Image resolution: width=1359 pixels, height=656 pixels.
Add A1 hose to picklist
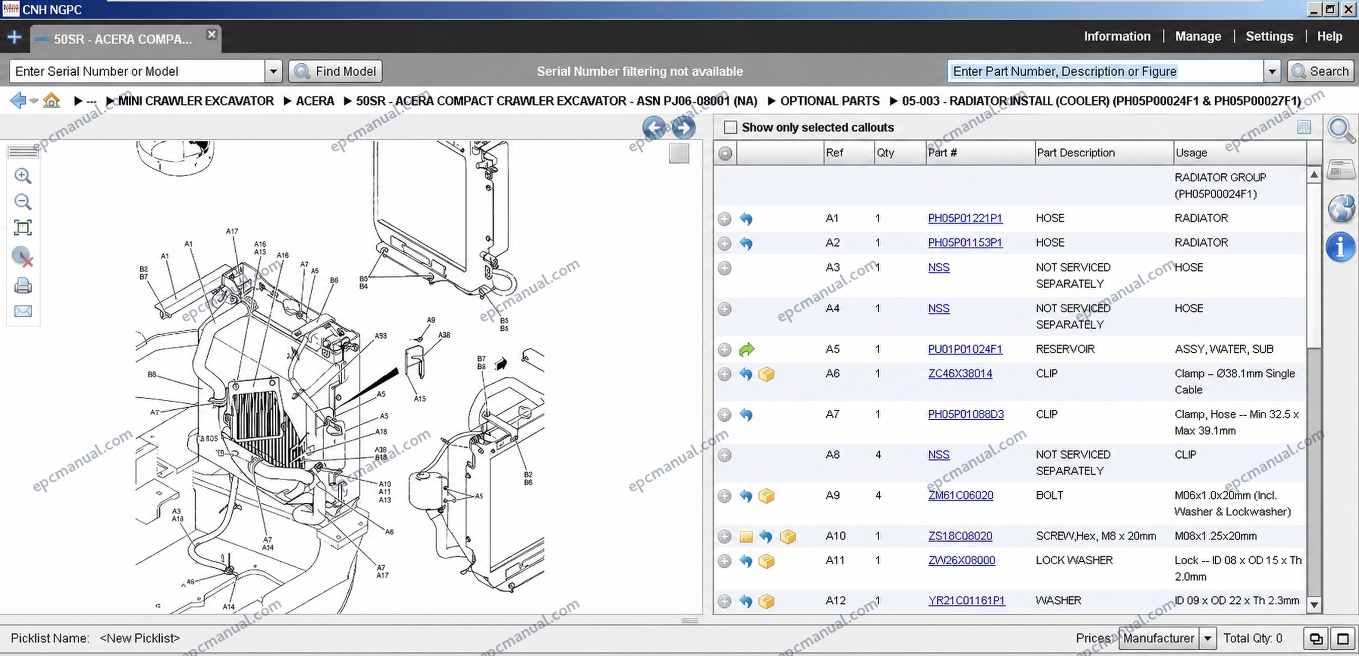(x=725, y=219)
